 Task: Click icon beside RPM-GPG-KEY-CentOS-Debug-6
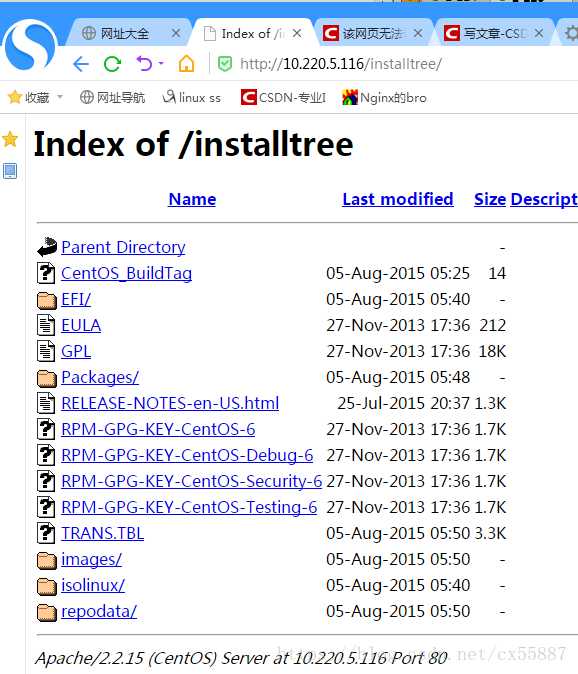tap(46, 455)
